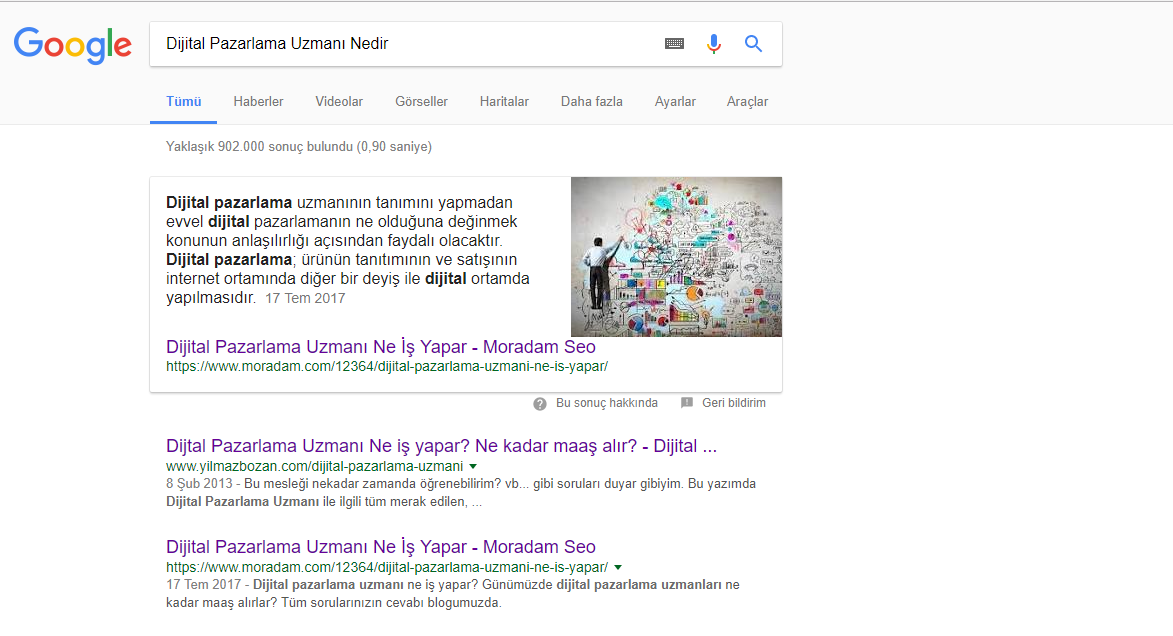The height and width of the screenshot is (636, 1173).
Task: Click the featured snippet moradam.com URL
Action: [x=387, y=367]
